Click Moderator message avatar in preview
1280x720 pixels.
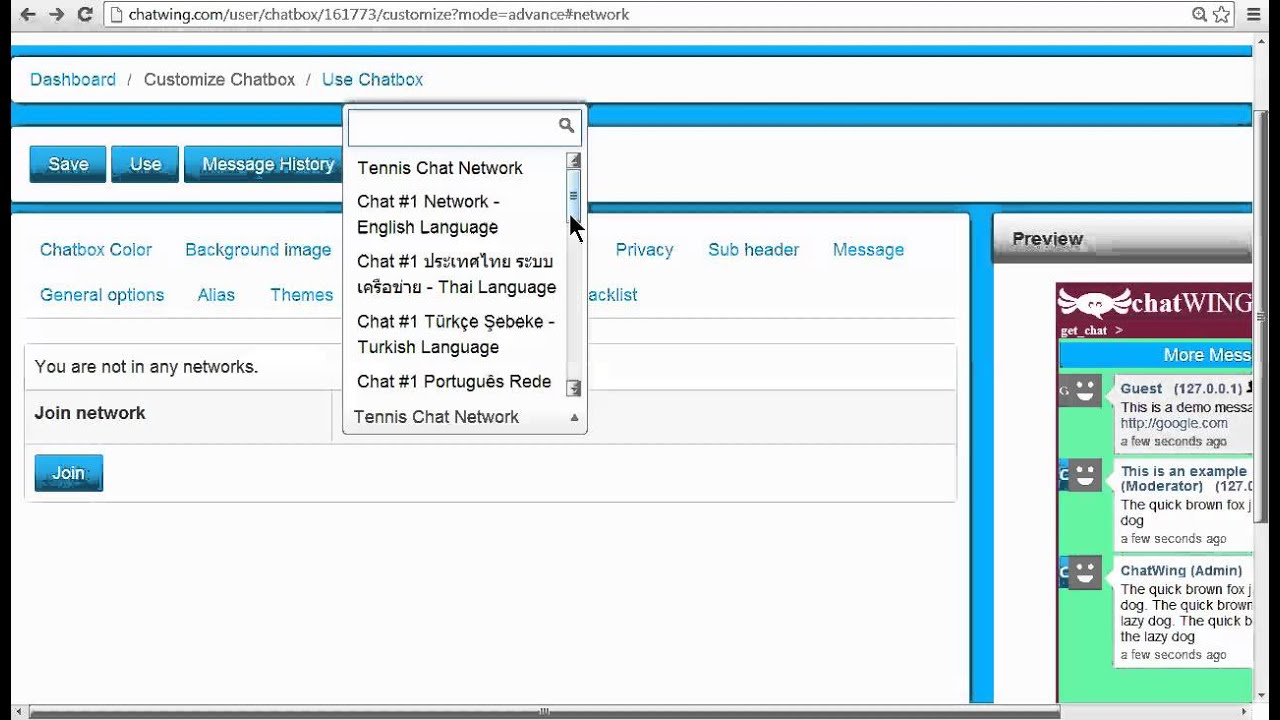1085,475
